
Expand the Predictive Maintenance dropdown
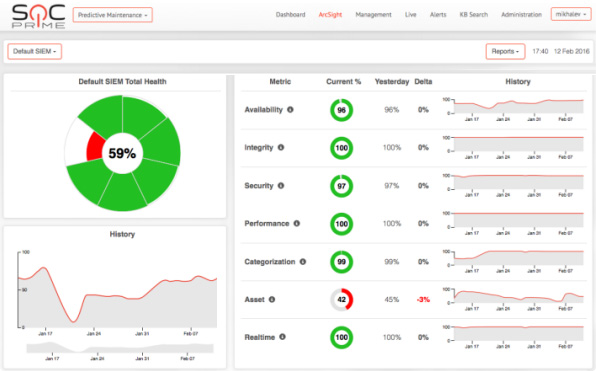click(x=113, y=15)
